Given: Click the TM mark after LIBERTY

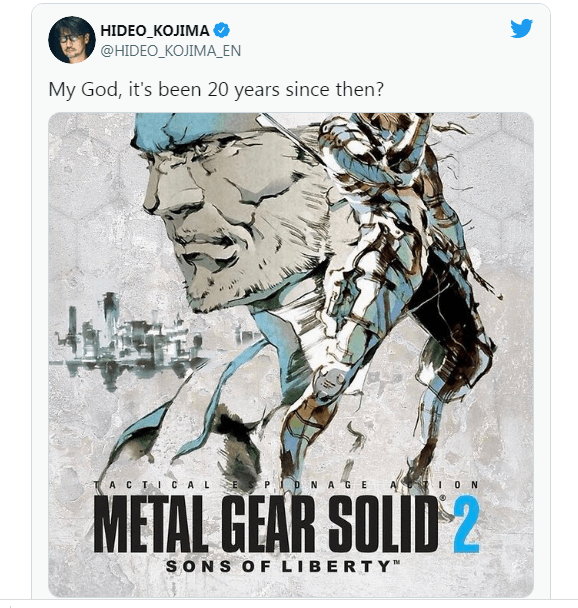Looking at the screenshot, I should 395,562.
